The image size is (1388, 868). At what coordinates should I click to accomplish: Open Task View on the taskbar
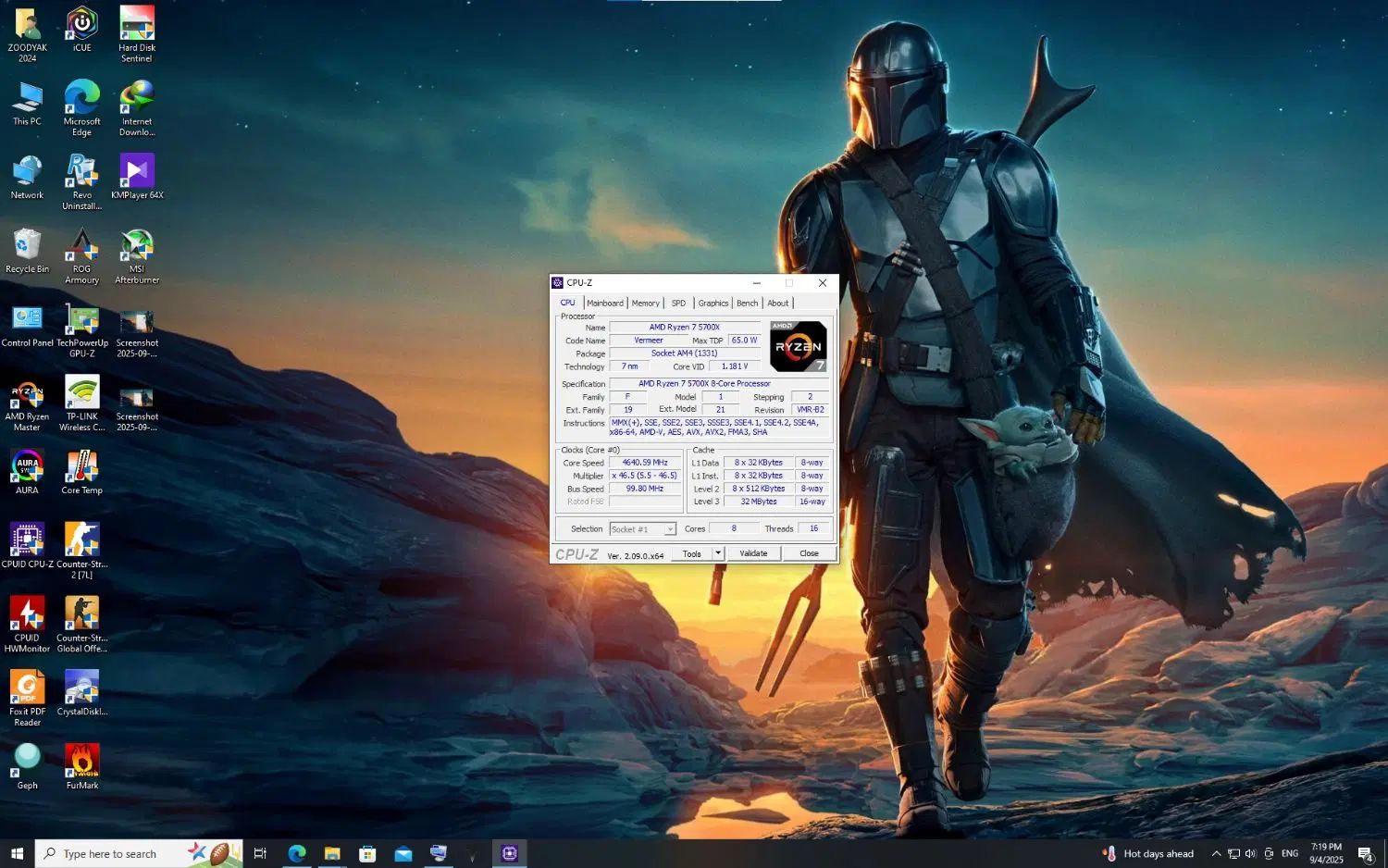pos(260,853)
